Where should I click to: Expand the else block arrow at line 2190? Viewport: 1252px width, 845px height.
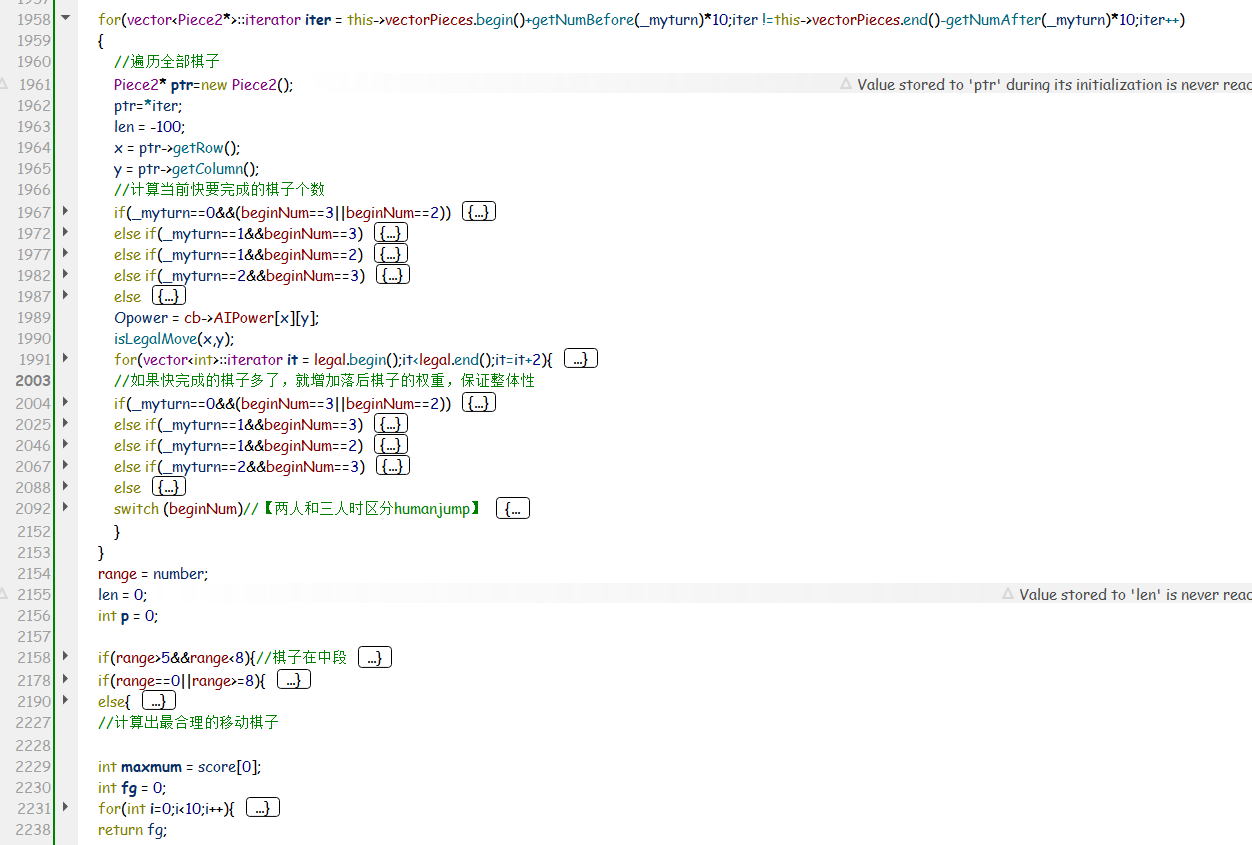tap(66, 700)
